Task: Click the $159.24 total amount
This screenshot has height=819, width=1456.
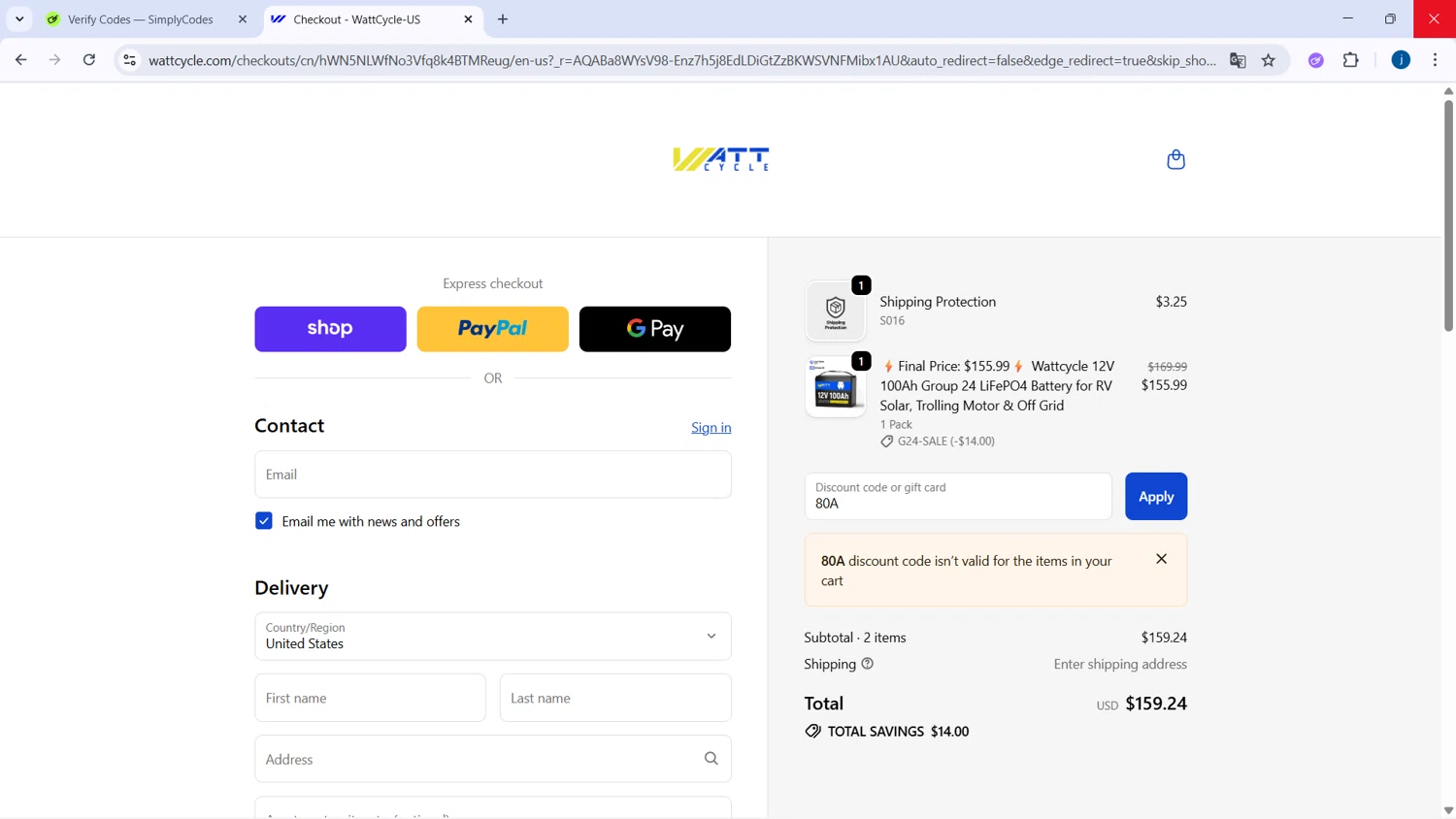Action: (x=1156, y=704)
